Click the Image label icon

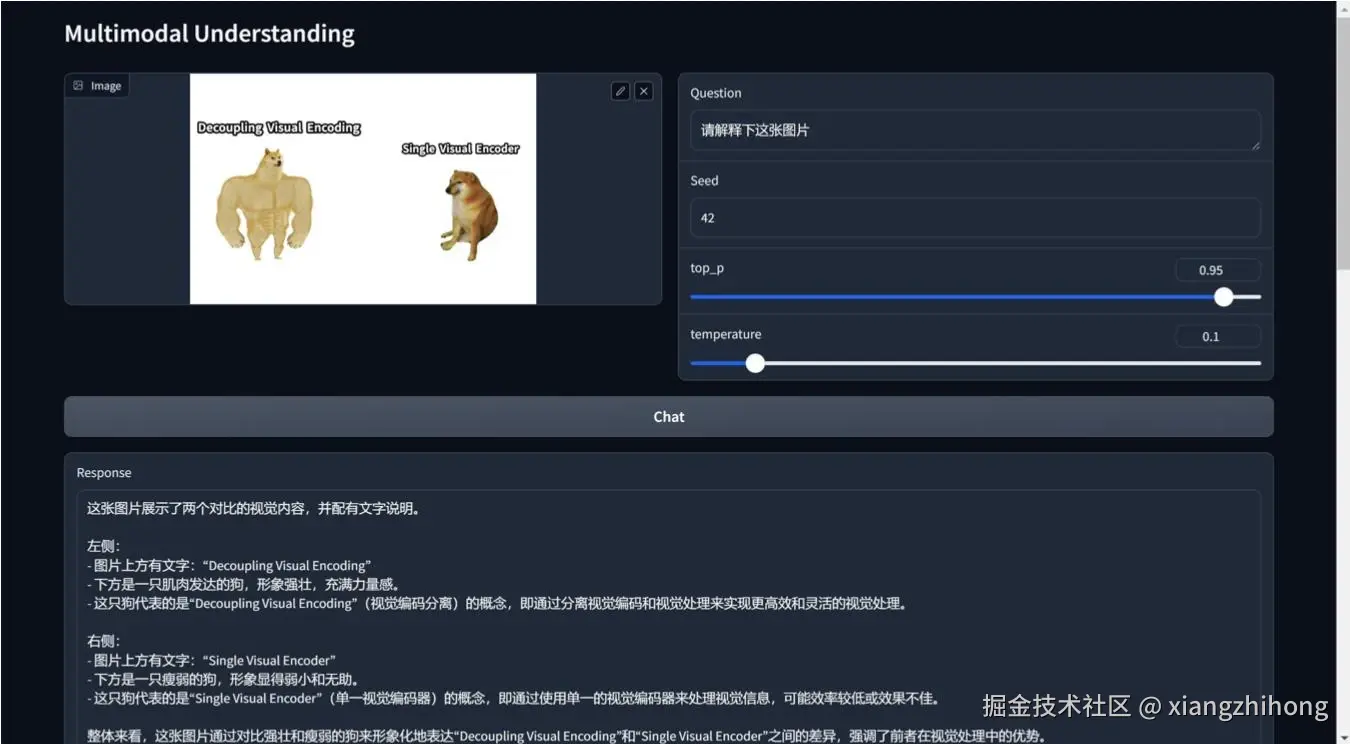tap(78, 86)
